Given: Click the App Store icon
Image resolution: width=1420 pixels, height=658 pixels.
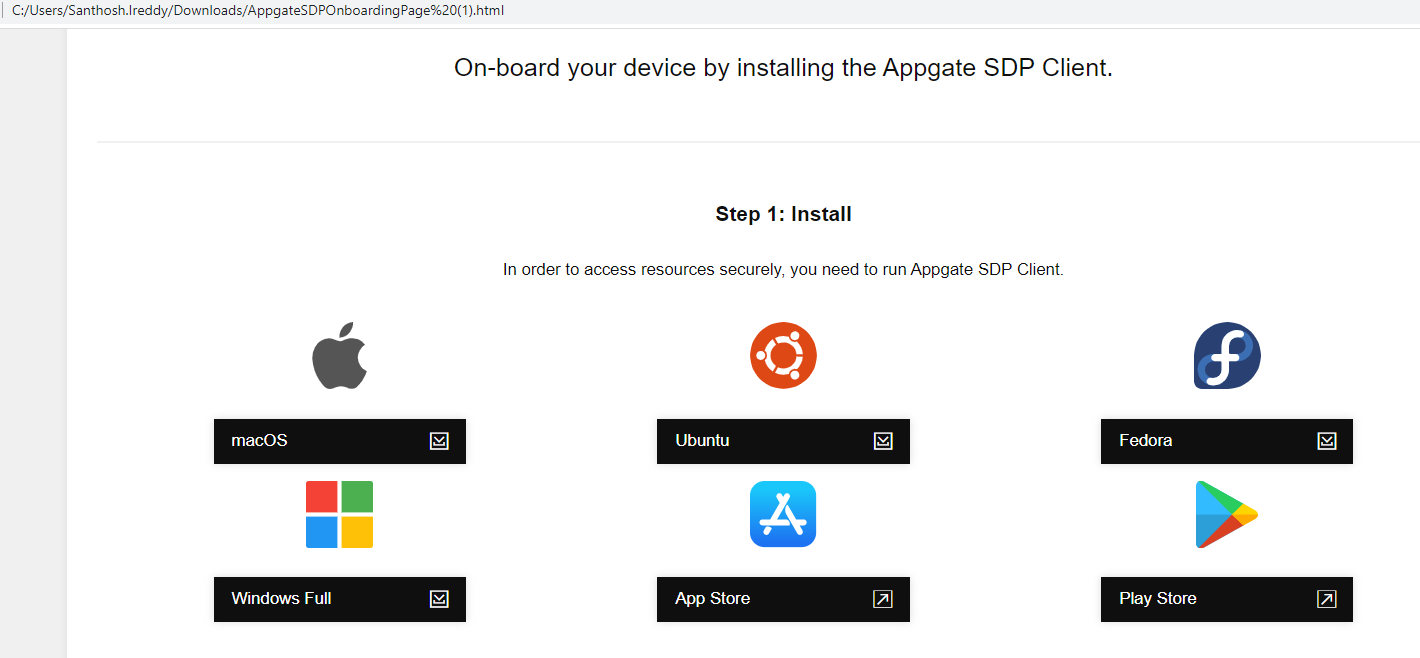Looking at the screenshot, I should click(783, 513).
